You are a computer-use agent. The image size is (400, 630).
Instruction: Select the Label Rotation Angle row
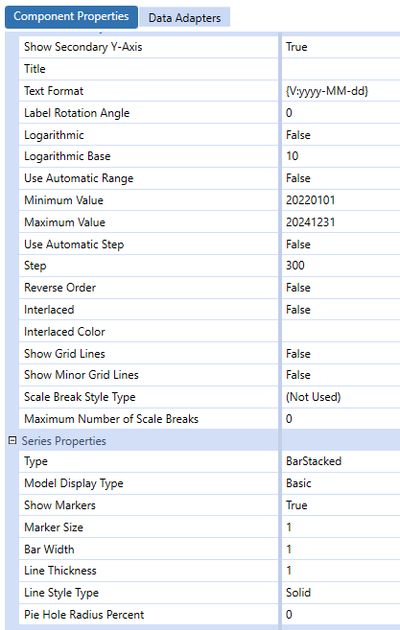[209, 113]
